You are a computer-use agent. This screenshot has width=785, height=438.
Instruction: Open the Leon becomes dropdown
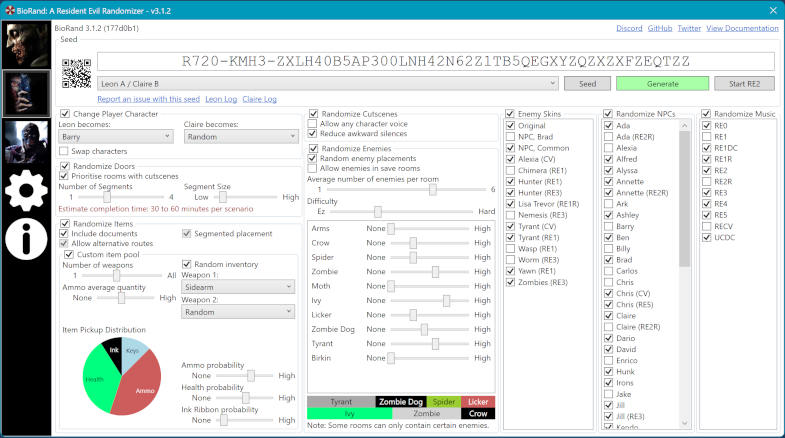[x=117, y=137]
